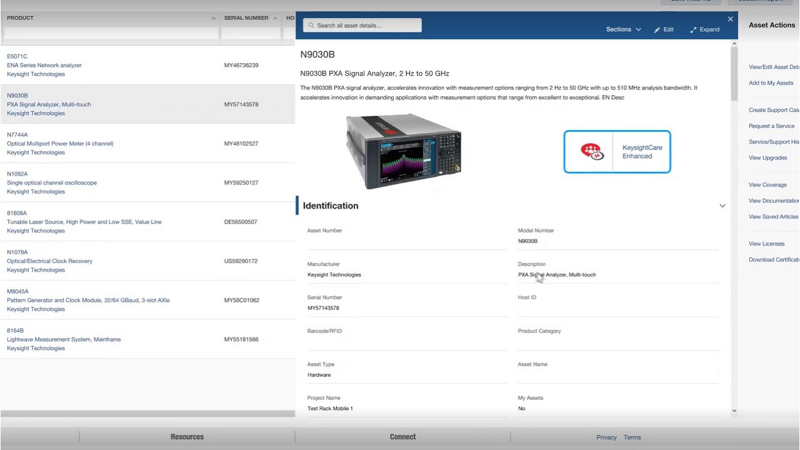This screenshot has width=800, height=450.
Task: Click the Privacy link in footer
Action: pyautogui.click(x=606, y=437)
